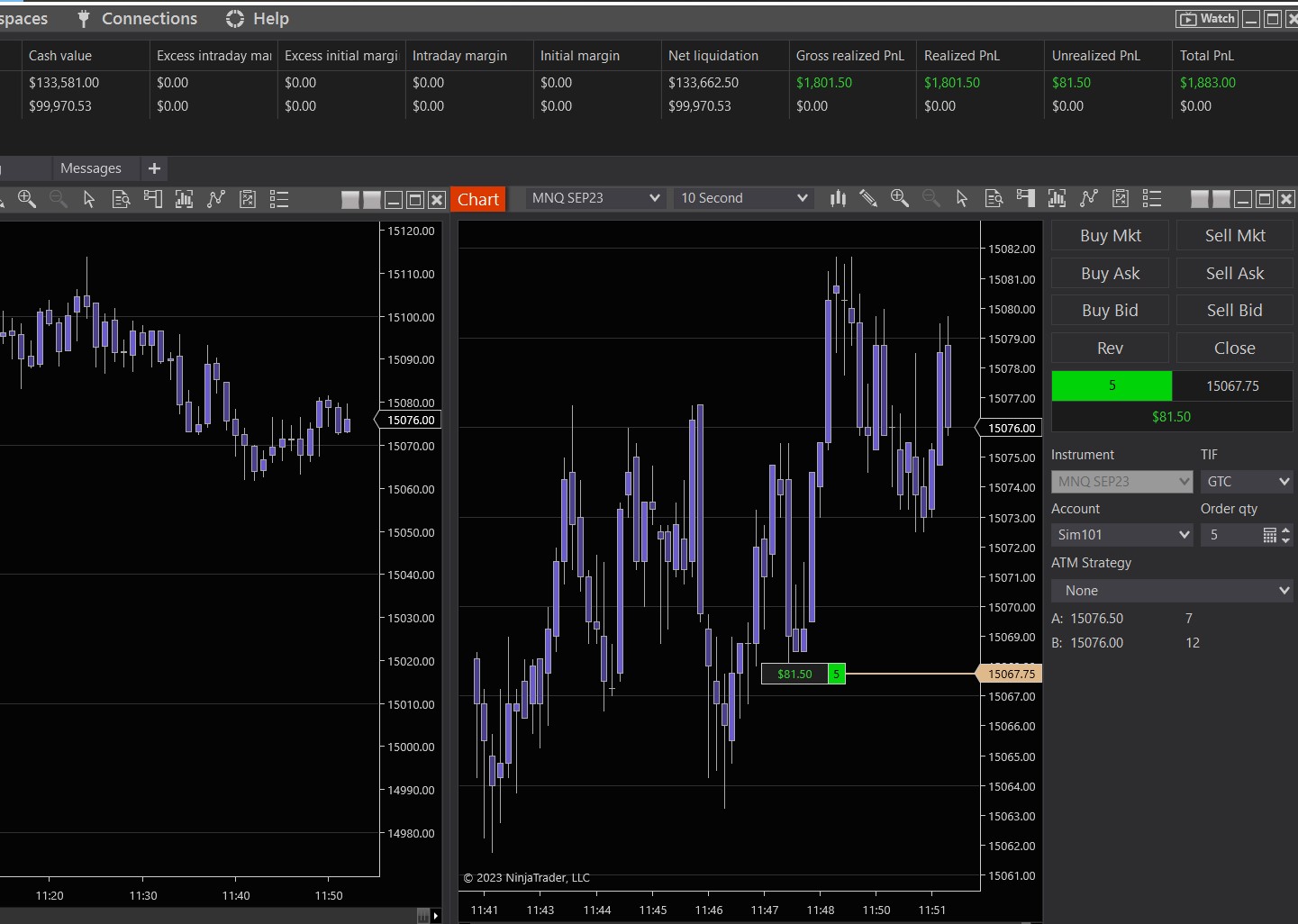The width and height of the screenshot is (1298, 924).
Task: Select the cursor pointer tool on MNQ chart
Action: click(962, 199)
